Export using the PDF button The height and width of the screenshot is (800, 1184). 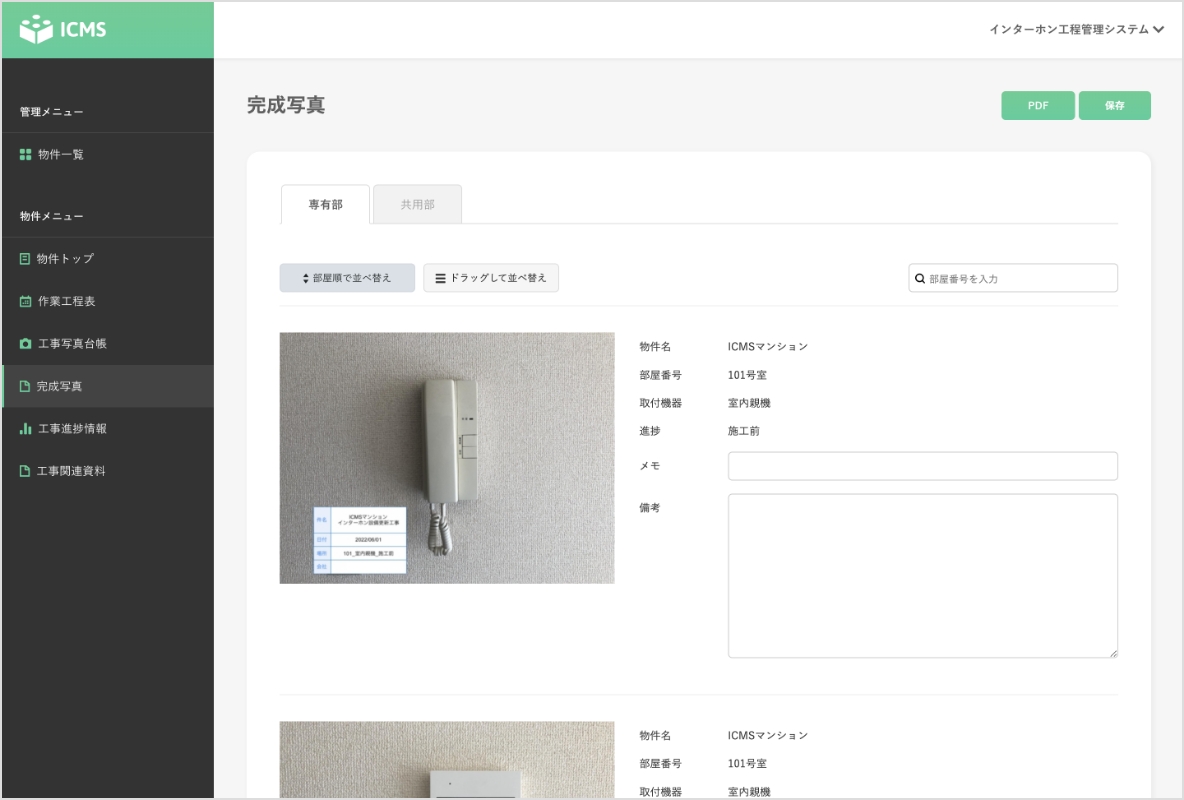[x=1038, y=106]
